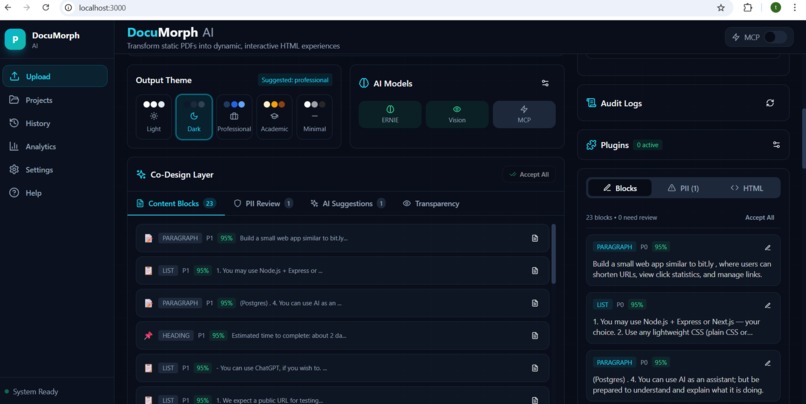Toggle the Vision AI model
Screen dimensions: 806x404
[x=457, y=114]
